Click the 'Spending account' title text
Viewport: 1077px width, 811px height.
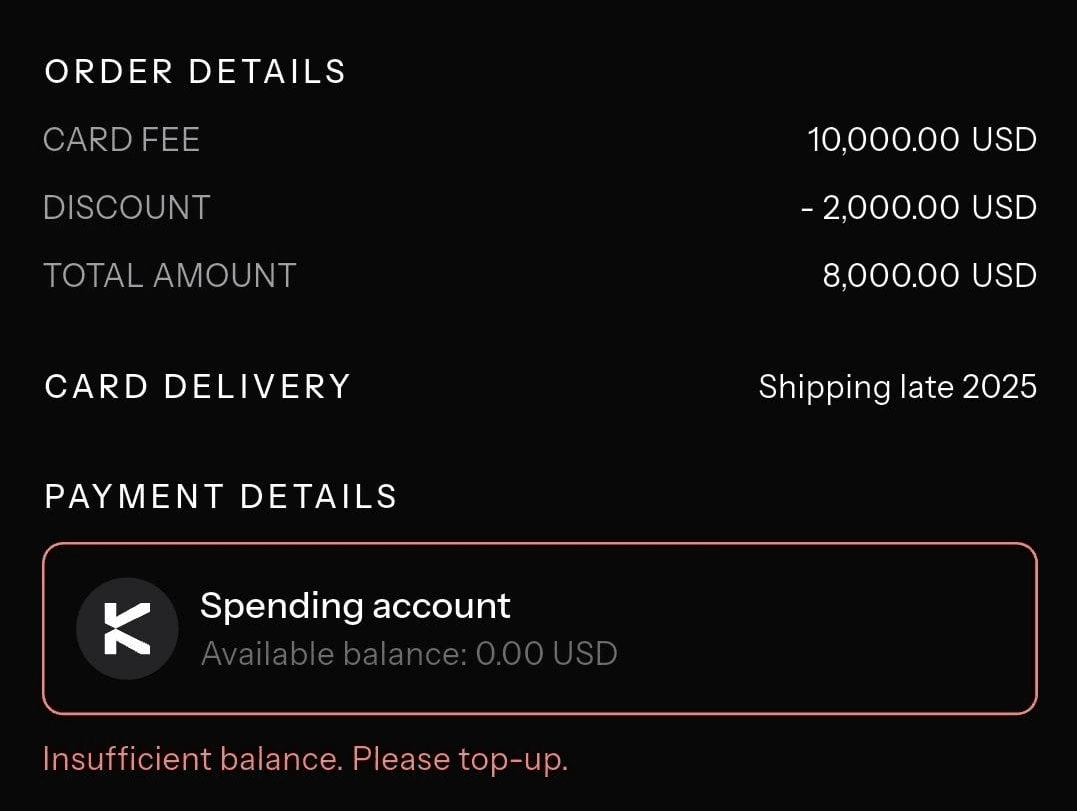pos(355,606)
